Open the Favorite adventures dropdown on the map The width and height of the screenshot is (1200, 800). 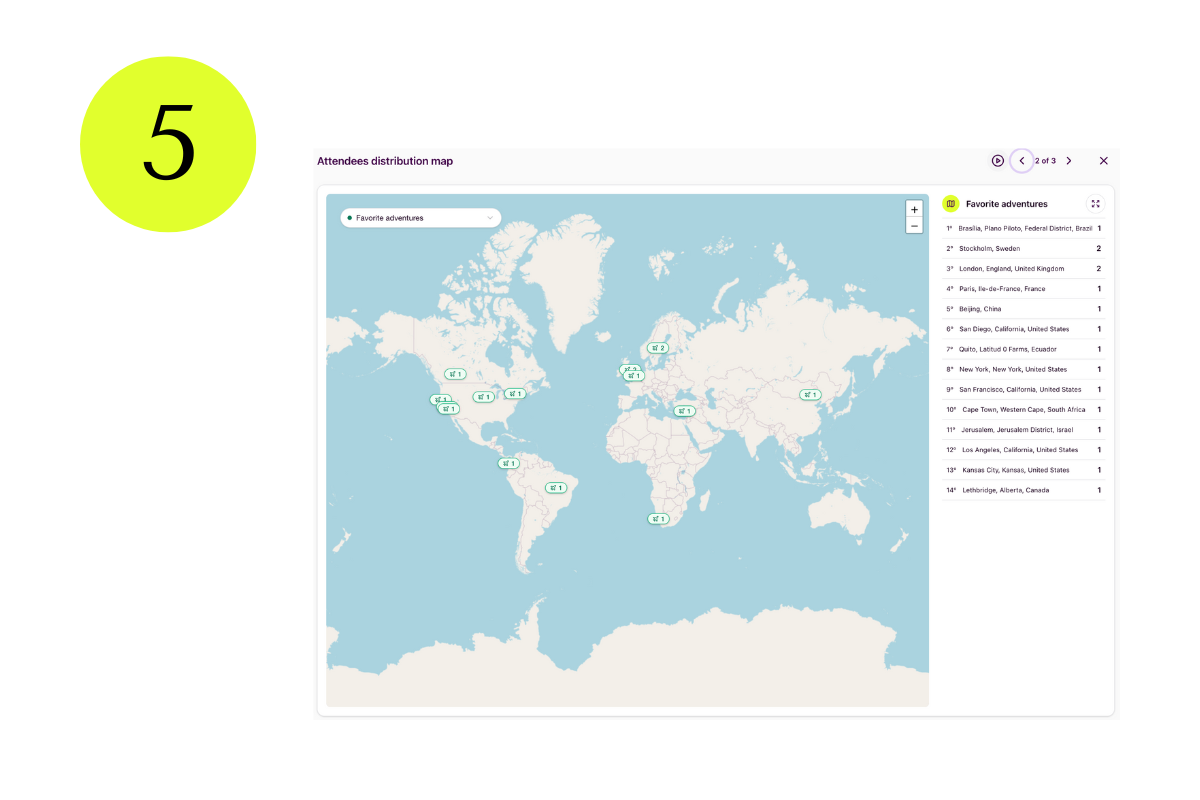coord(421,218)
